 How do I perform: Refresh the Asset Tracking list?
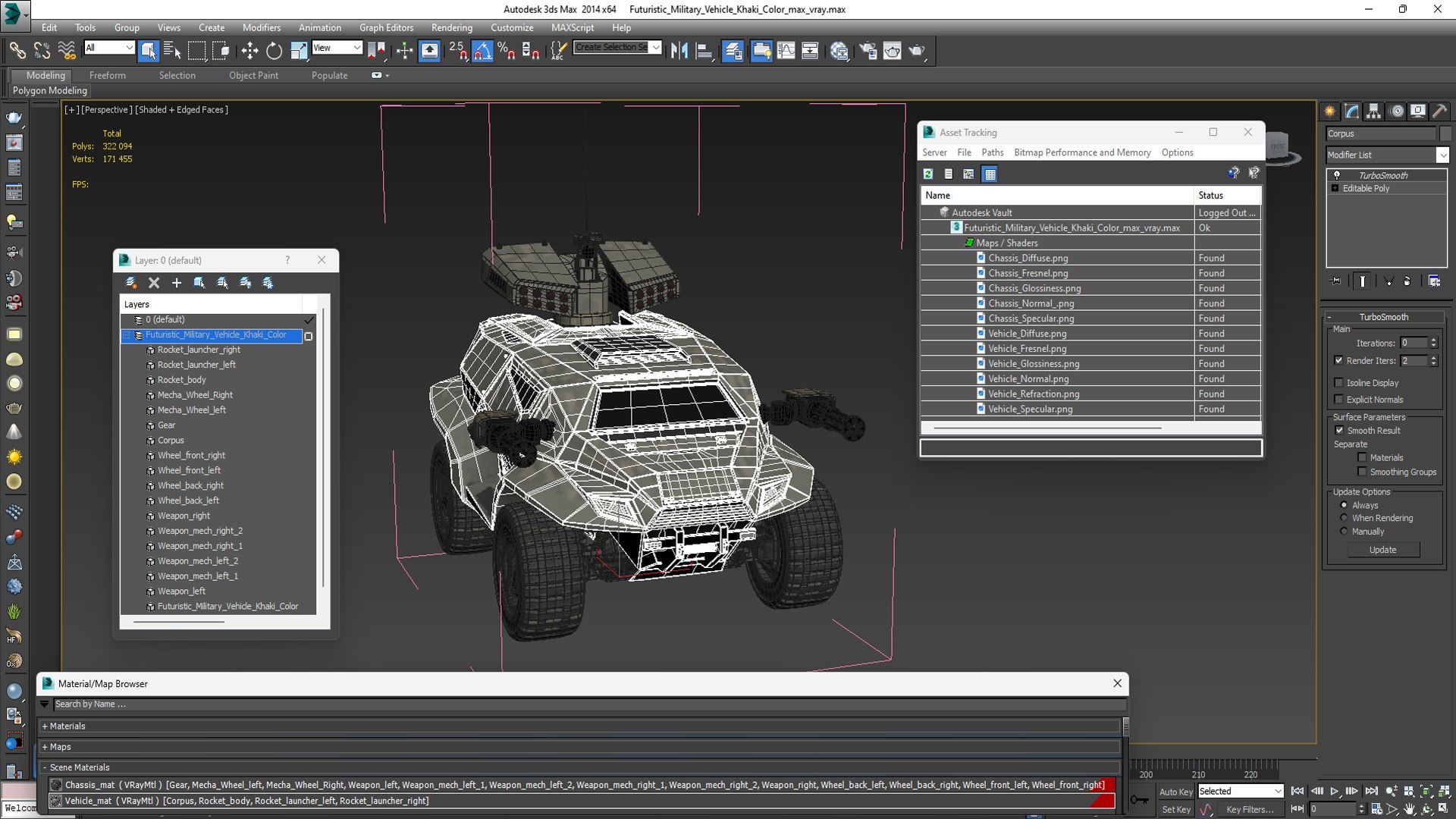[928, 174]
